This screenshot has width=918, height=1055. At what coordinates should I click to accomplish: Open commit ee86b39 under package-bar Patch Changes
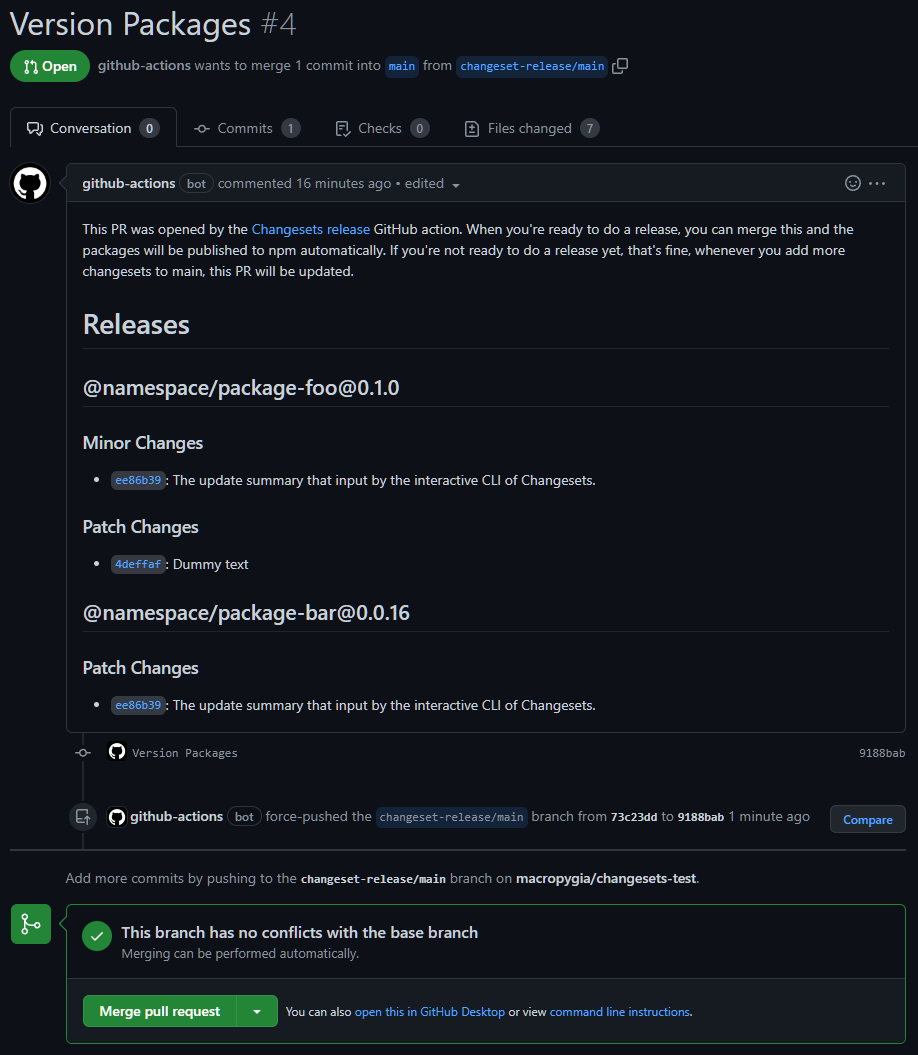(138, 705)
